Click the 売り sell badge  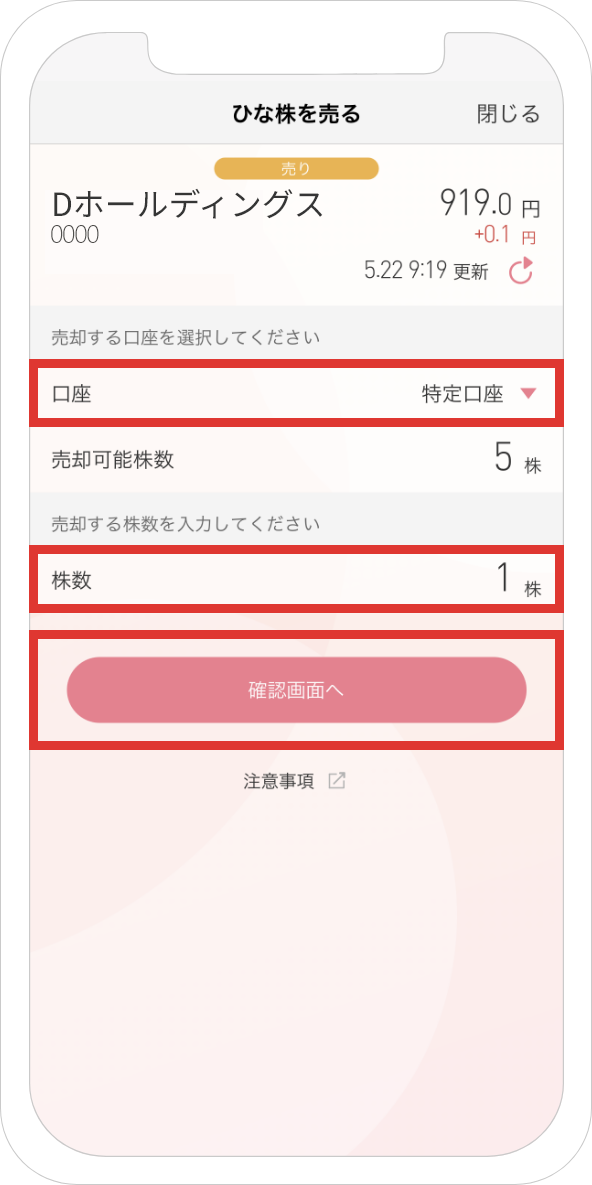click(296, 169)
